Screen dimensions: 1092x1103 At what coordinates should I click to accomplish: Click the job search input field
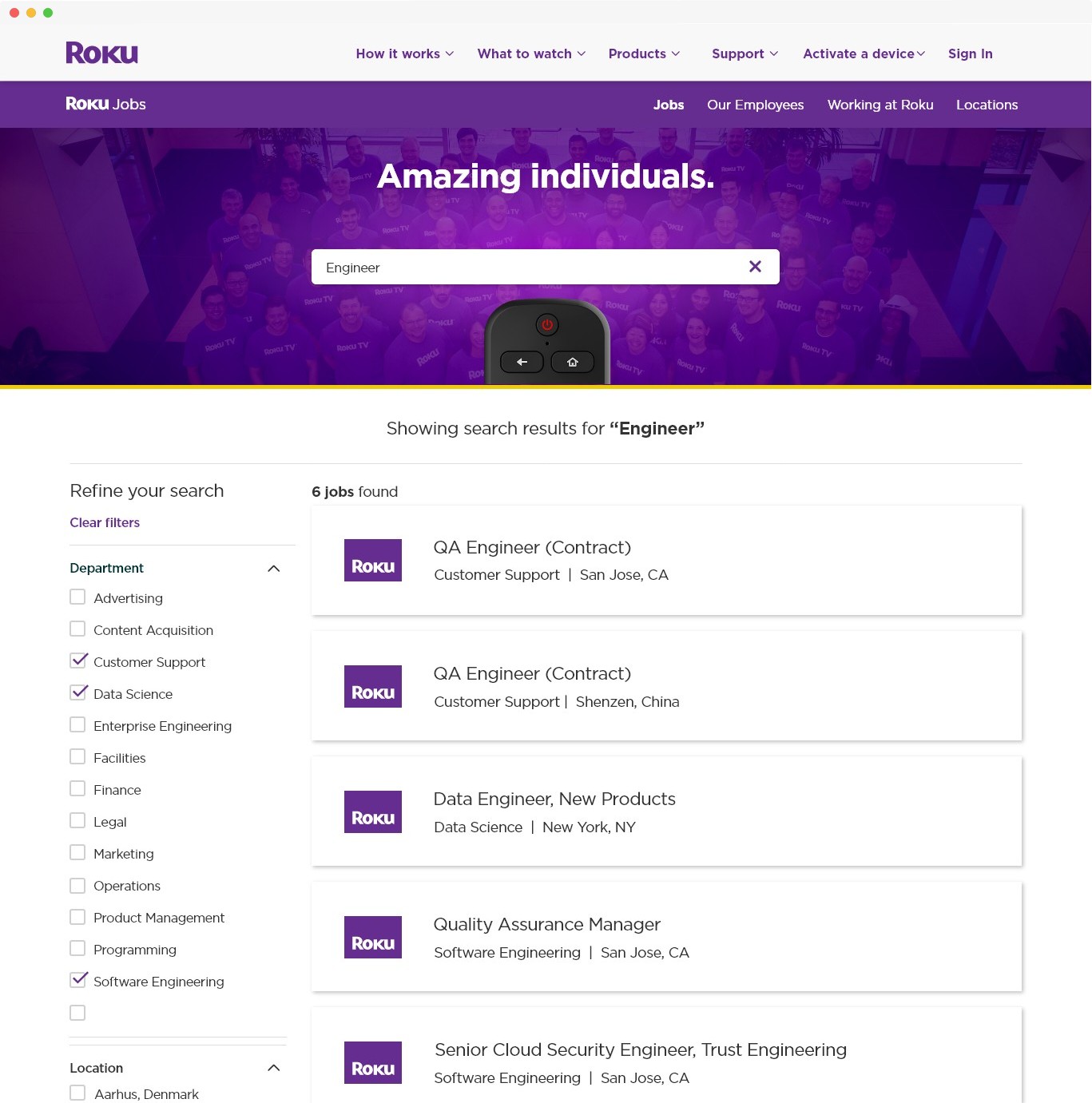tap(546, 267)
